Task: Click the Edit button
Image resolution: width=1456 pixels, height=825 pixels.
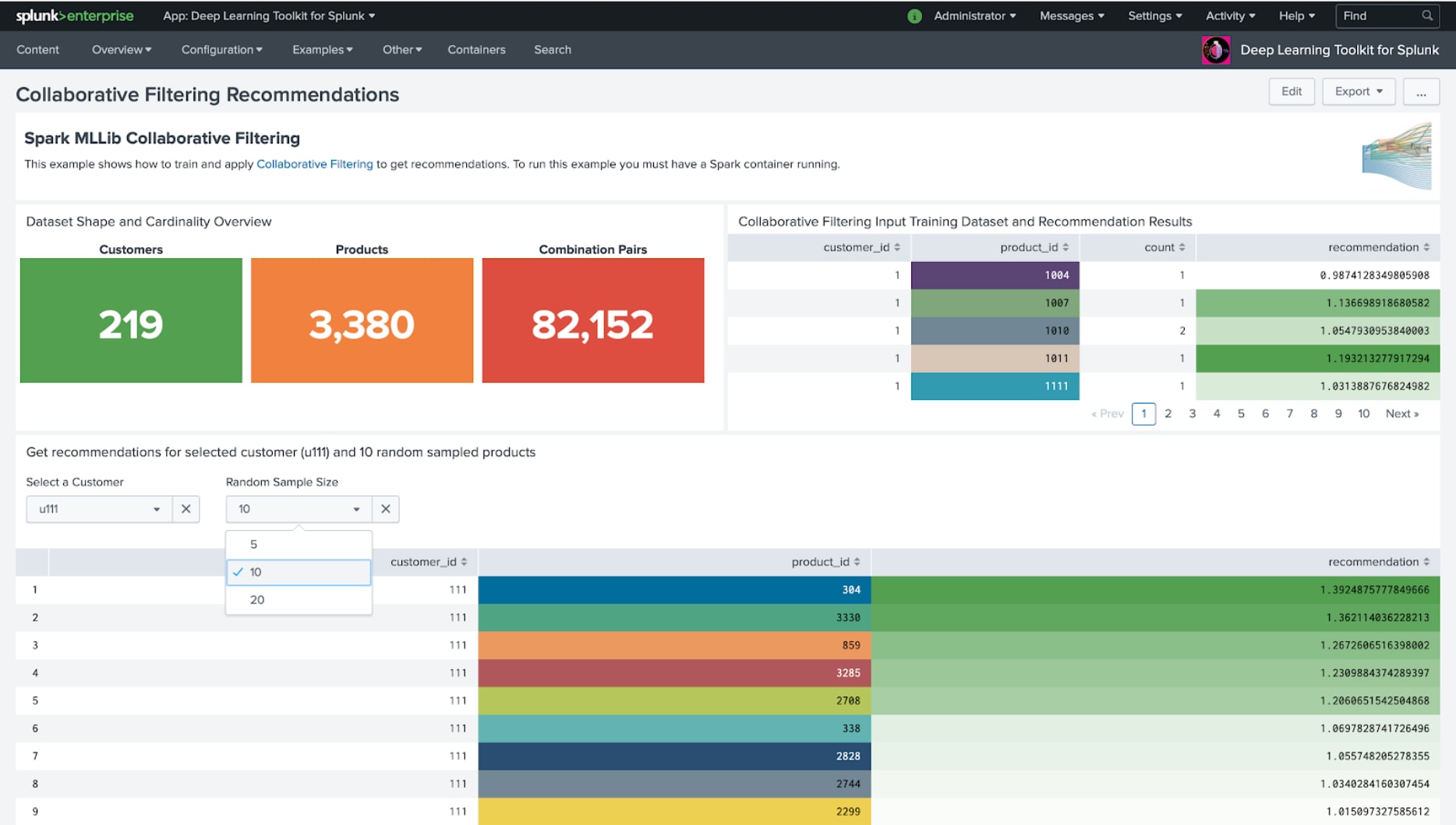Action: pyautogui.click(x=1292, y=91)
